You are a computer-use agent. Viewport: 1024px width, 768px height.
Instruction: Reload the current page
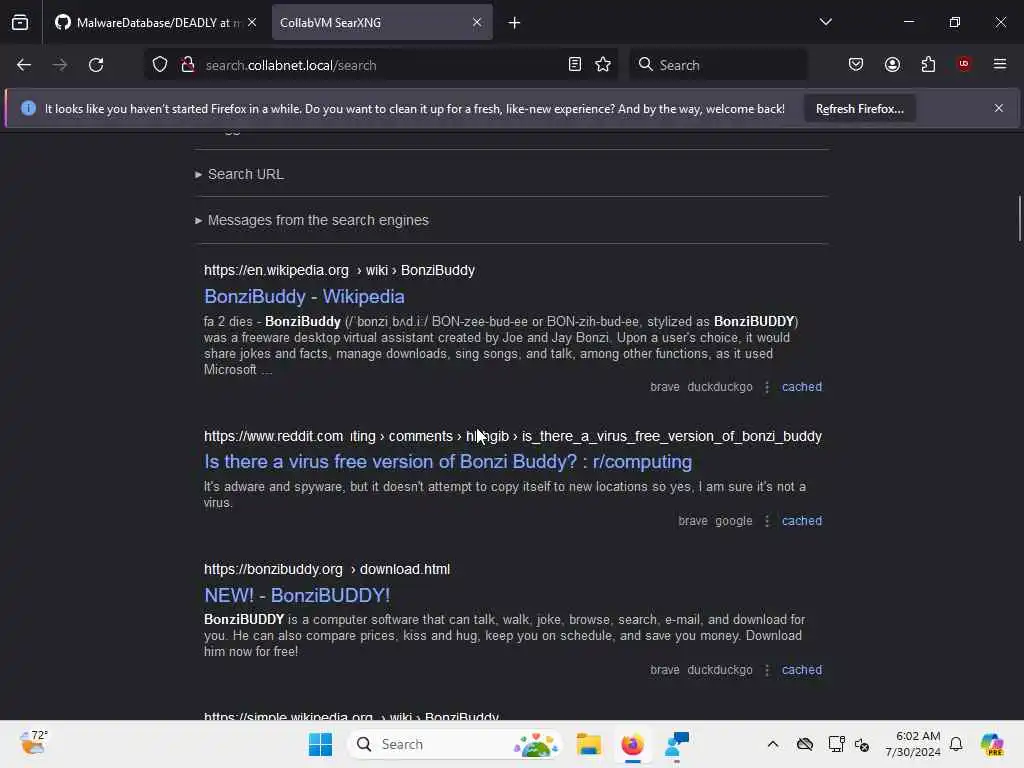96,65
